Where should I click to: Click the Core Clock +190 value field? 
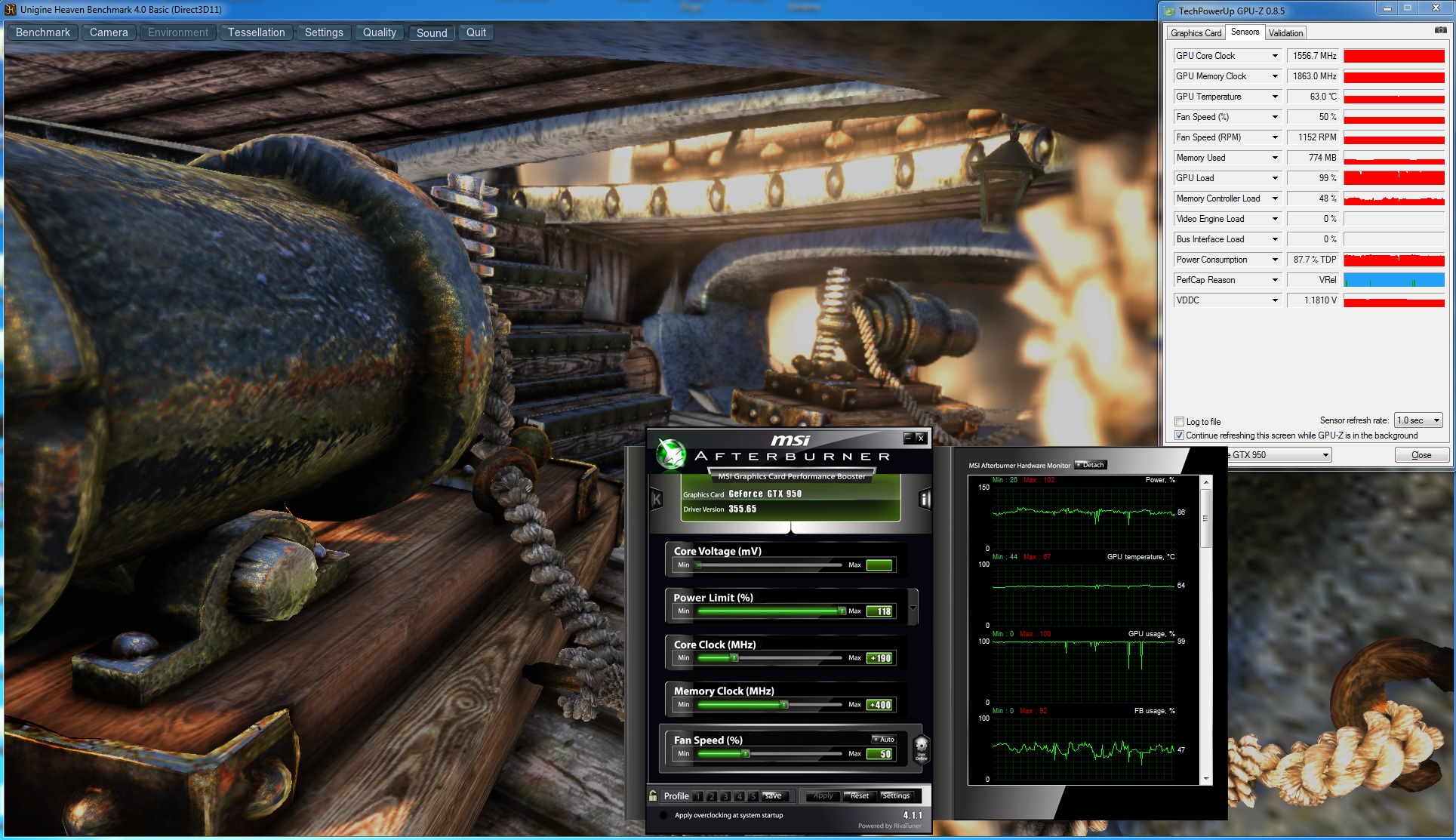pos(880,658)
